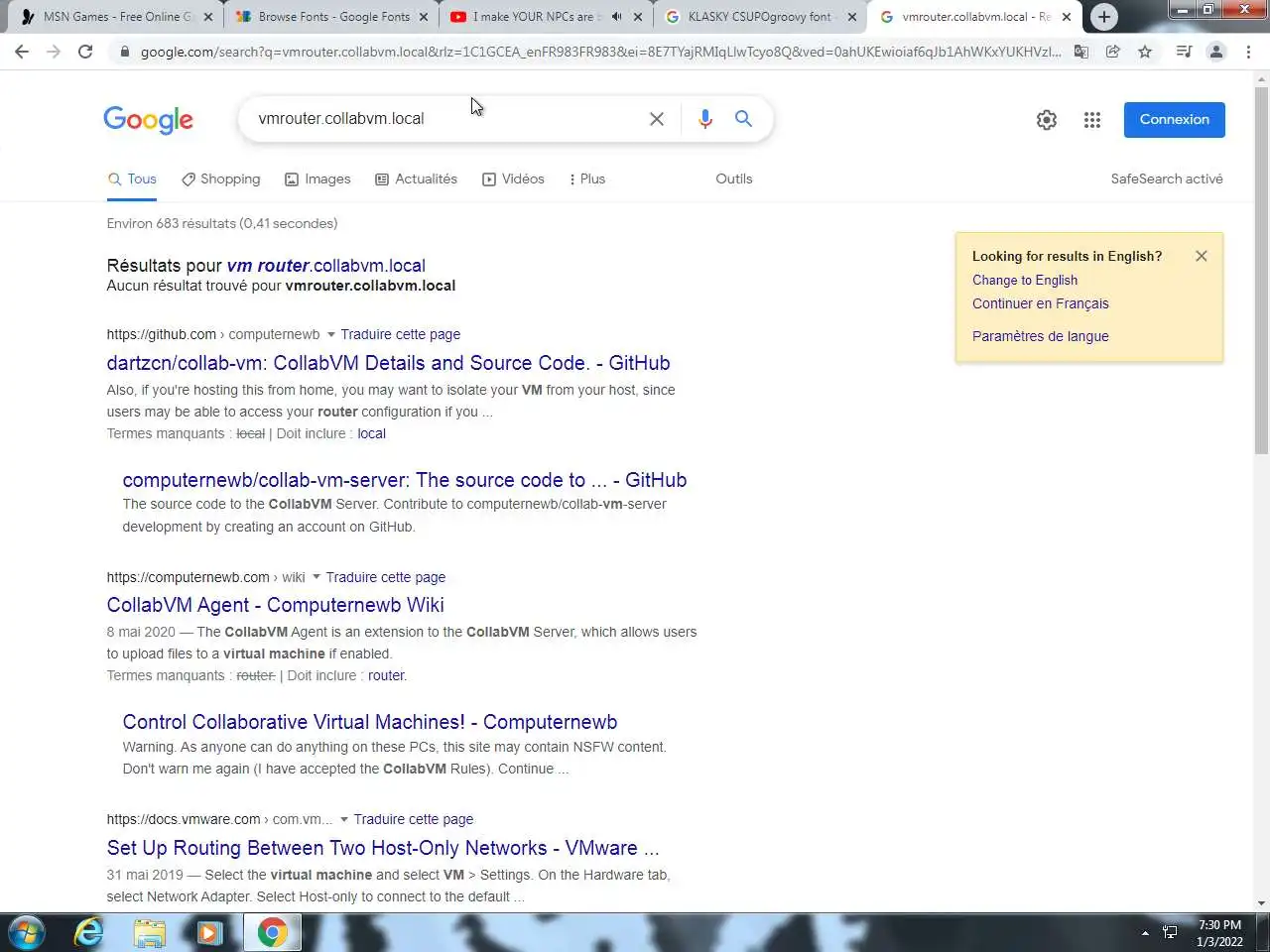The width and height of the screenshot is (1270, 952).
Task: Click the share page icon in address bar
Action: 1113,52
